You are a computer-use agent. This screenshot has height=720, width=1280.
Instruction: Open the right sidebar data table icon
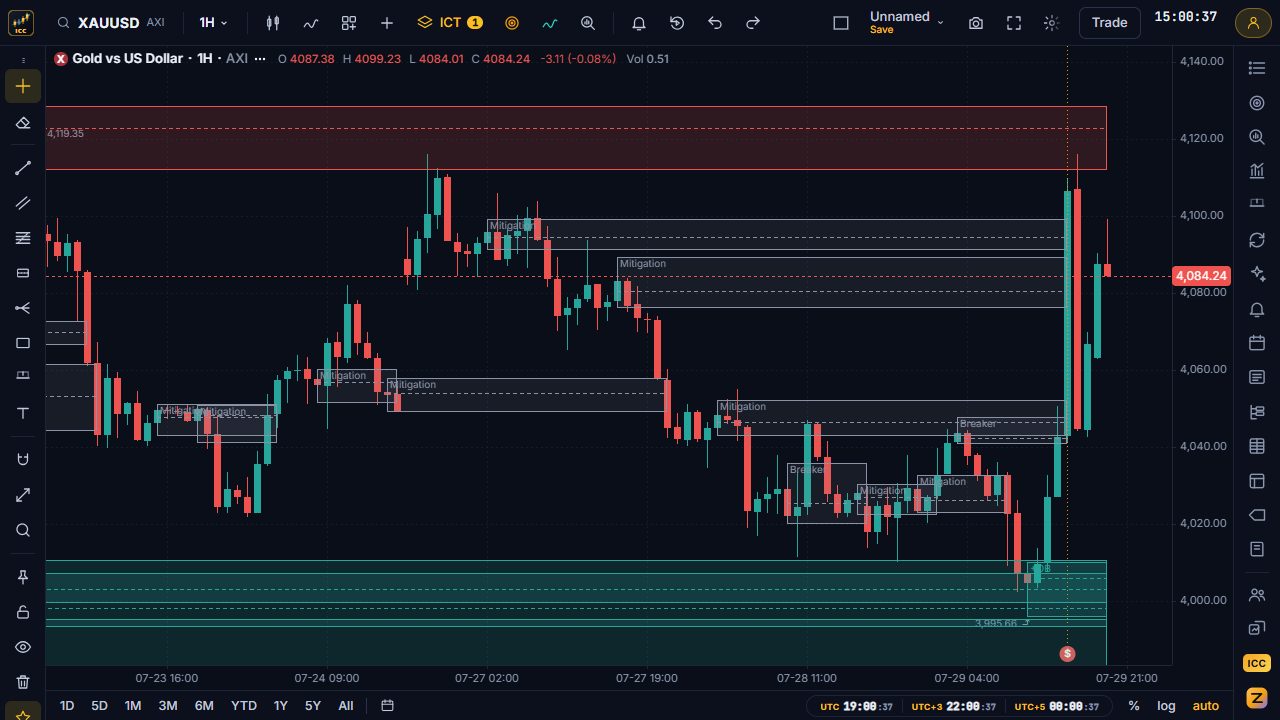tap(1257, 447)
